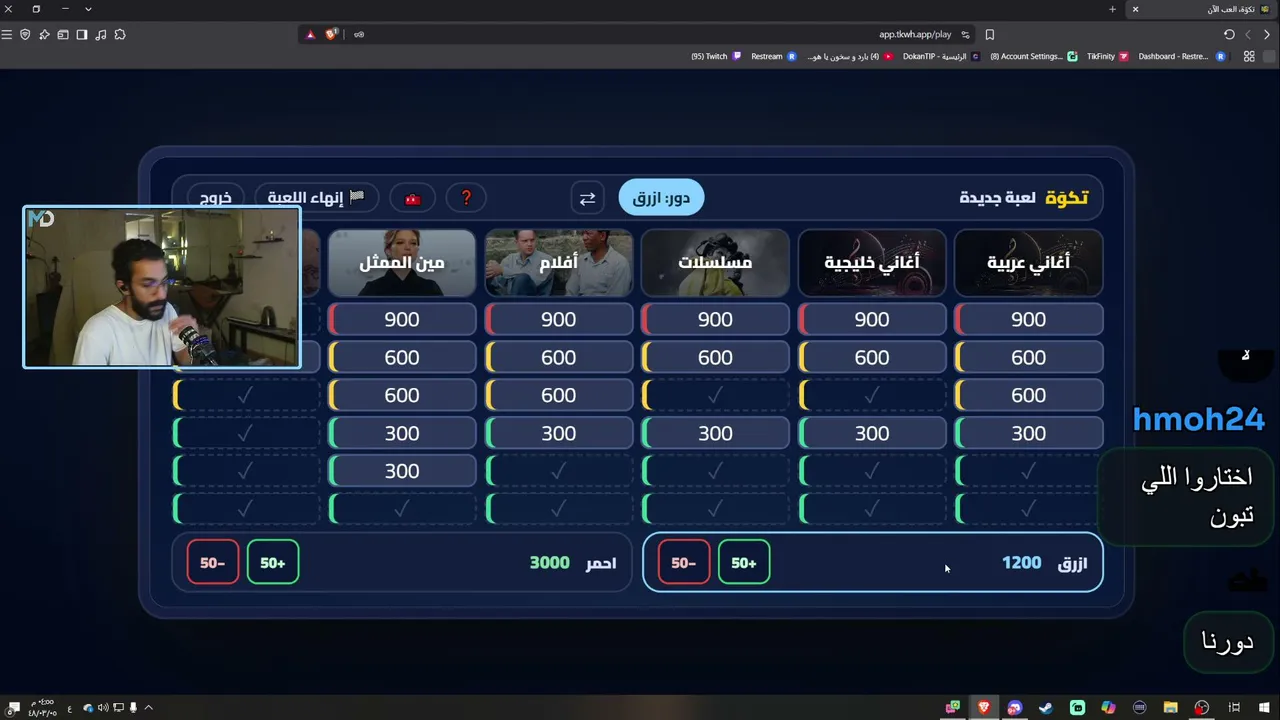The image size is (1280, 720).
Task: Add 50 points to ازرق team
Action: tap(743, 563)
